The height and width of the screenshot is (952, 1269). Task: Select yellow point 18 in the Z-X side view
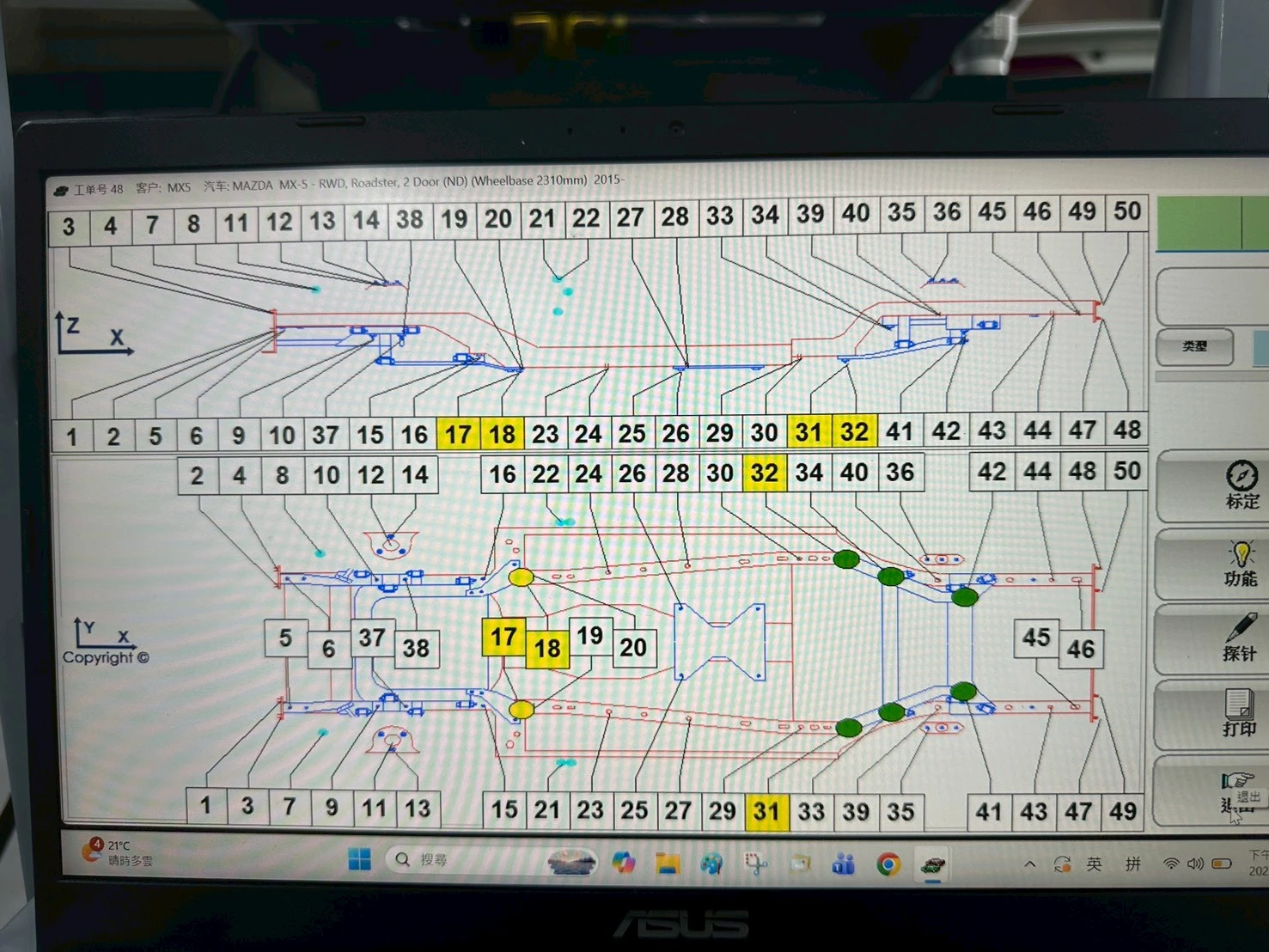[x=503, y=433]
